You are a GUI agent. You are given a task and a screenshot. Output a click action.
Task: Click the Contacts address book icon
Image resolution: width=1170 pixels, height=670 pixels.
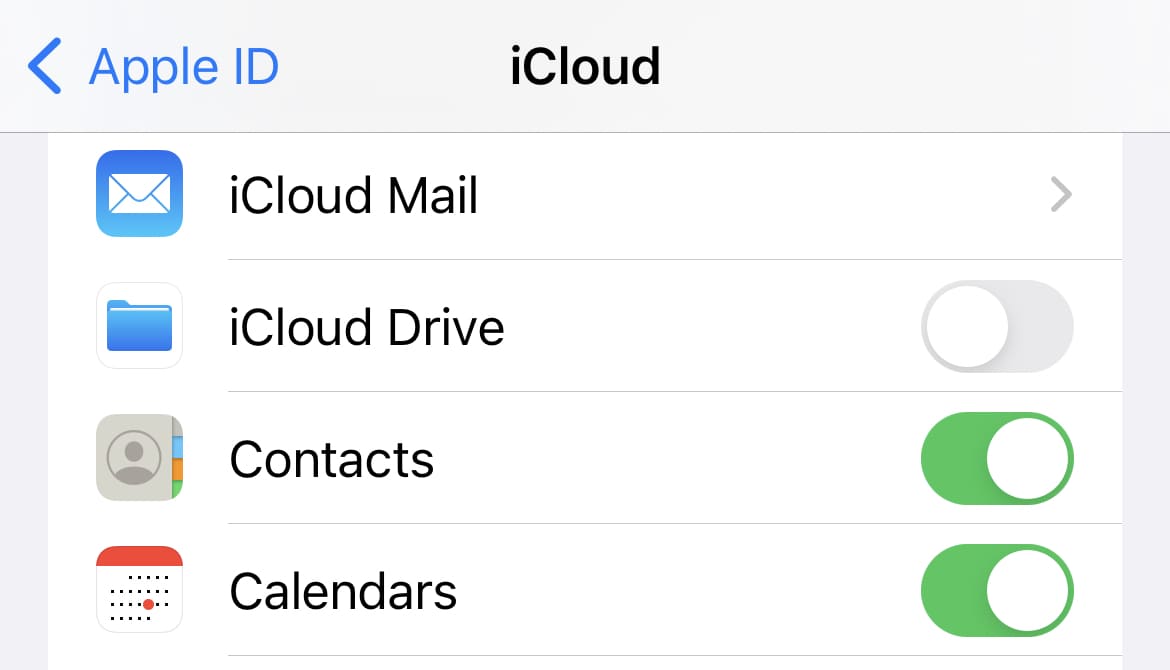coord(139,458)
